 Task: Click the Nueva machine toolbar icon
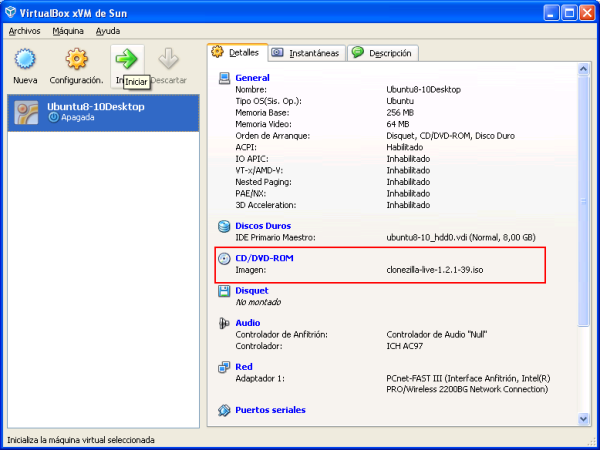pos(25,60)
